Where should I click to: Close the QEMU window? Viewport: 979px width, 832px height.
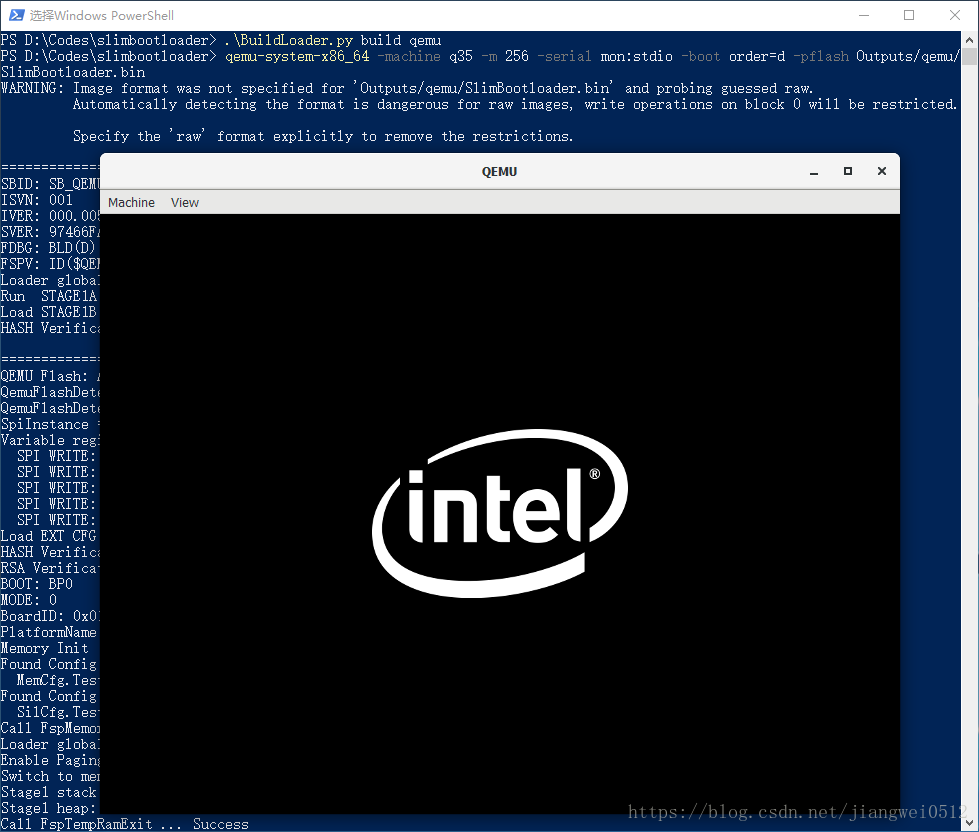(x=882, y=171)
